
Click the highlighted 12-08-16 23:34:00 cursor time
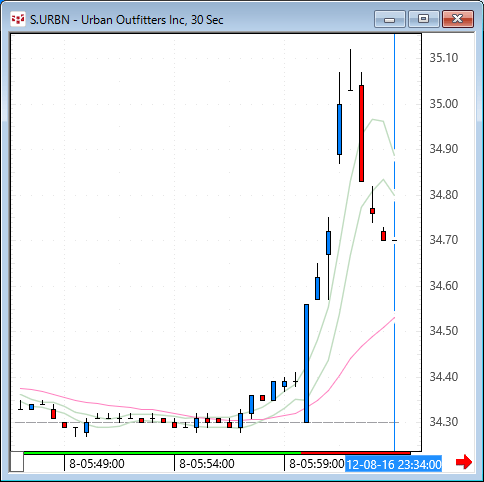[x=394, y=464]
